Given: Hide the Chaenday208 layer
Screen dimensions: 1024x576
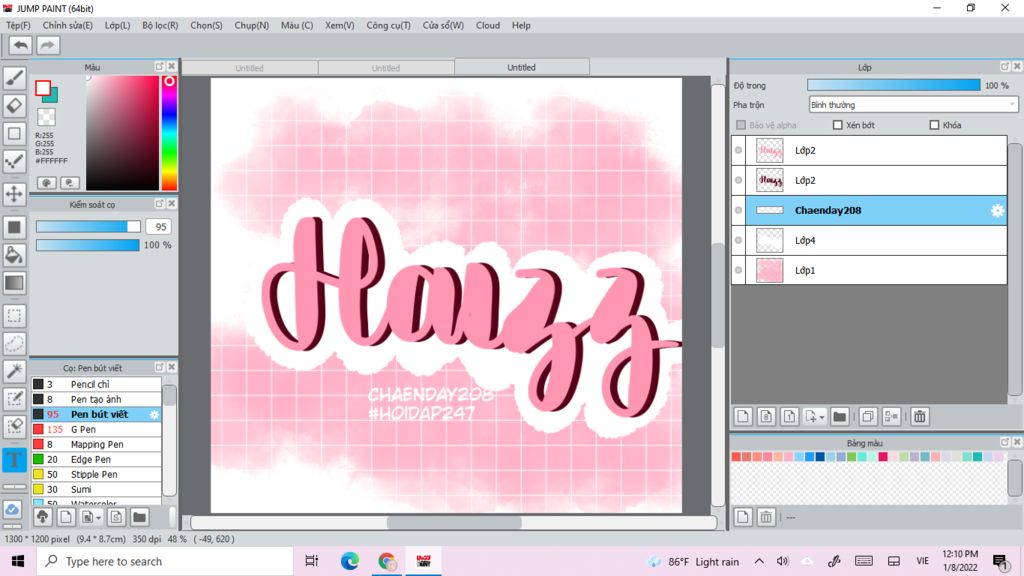Looking at the screenshot, I should tap(739, 210).
